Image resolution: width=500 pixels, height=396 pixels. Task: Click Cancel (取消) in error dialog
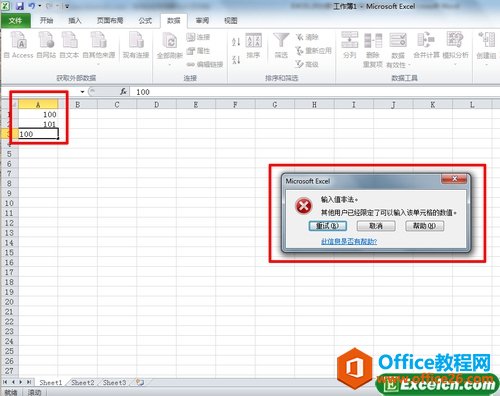click(376, 226)
